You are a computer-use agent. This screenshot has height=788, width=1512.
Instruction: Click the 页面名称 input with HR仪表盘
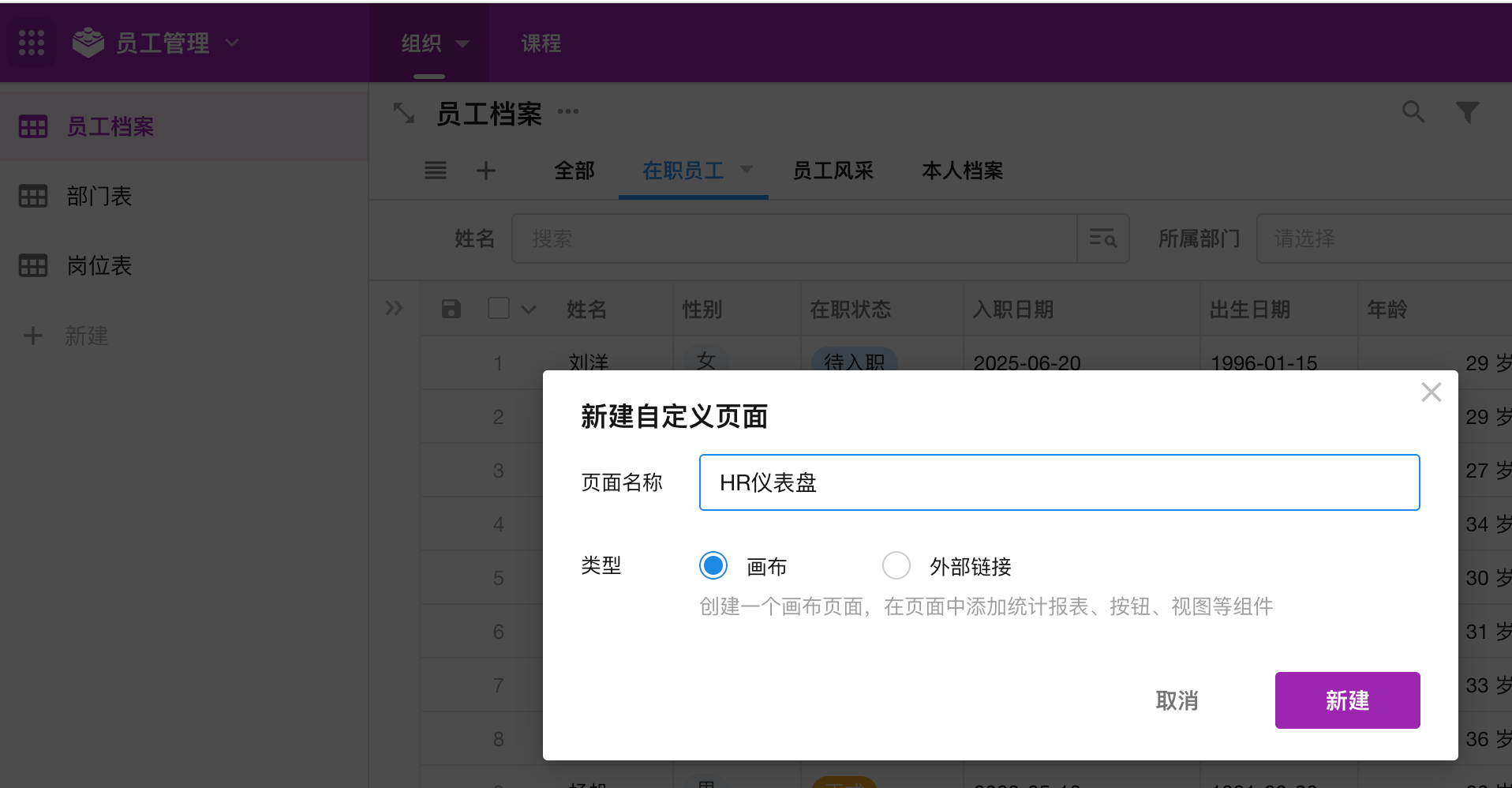click(x=1059, y=482)
